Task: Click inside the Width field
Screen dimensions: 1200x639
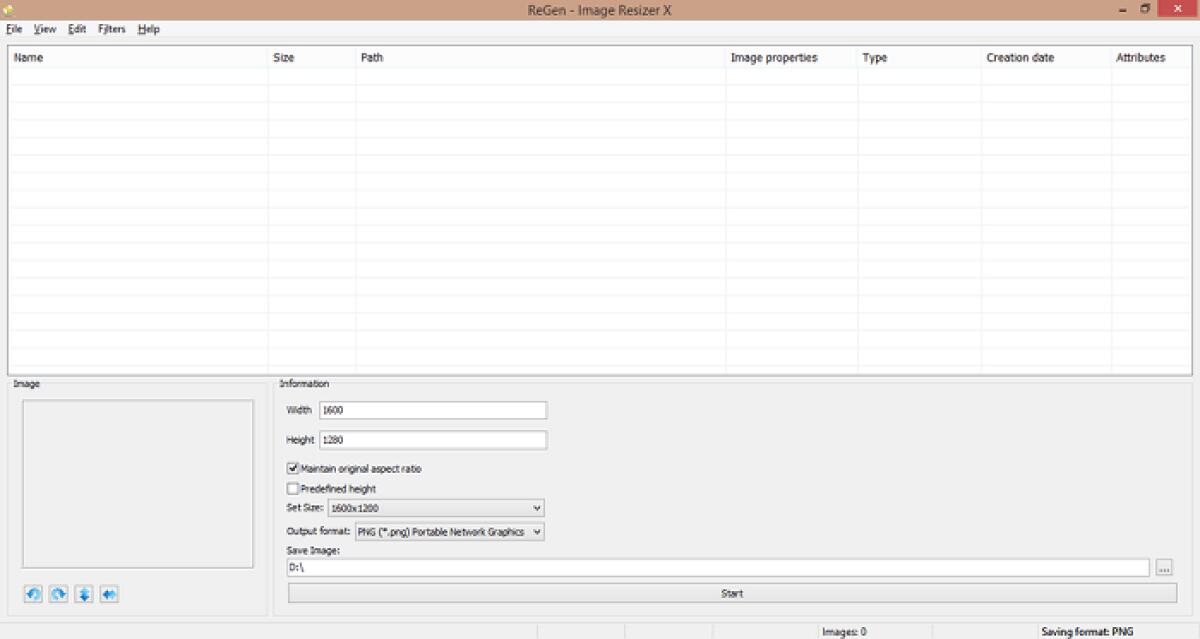Action: coord(430,410)
